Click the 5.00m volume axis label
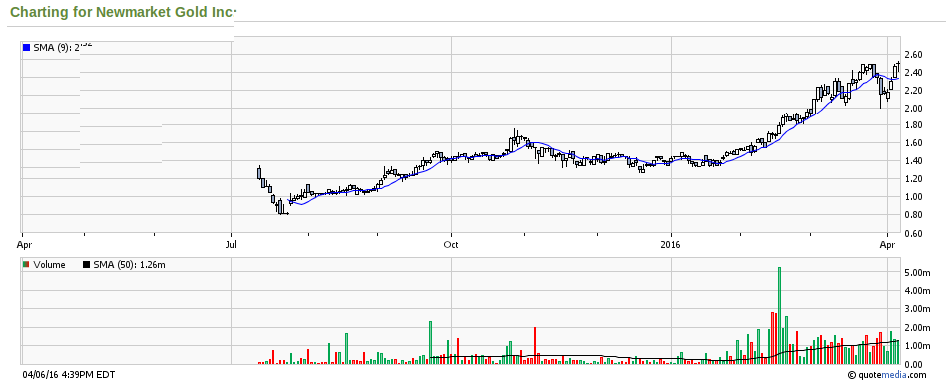Screen dimensions: 946x389 (x=917, y=273)
